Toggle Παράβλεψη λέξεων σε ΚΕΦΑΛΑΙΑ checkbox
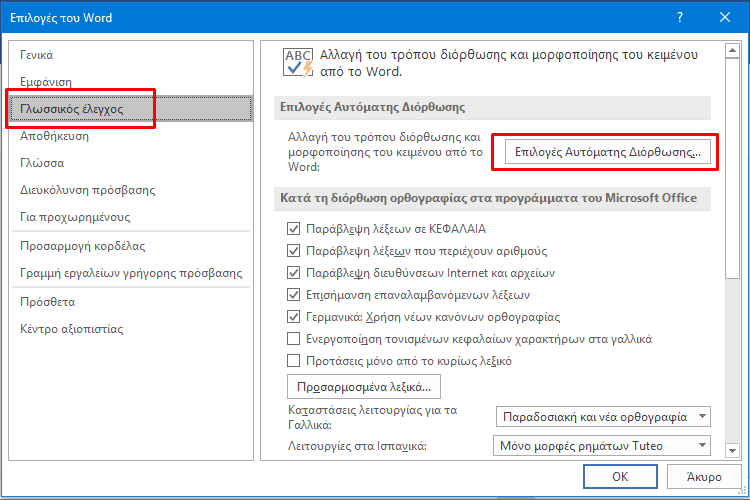This screenshot has height=500, width=750. (293, 229)
